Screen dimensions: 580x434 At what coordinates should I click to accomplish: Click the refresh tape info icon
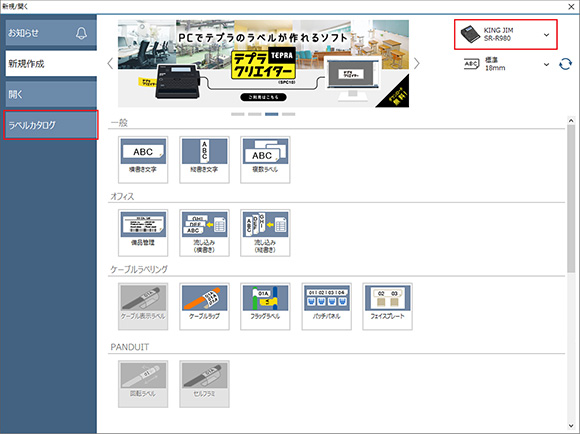click(x=565, y=64)
